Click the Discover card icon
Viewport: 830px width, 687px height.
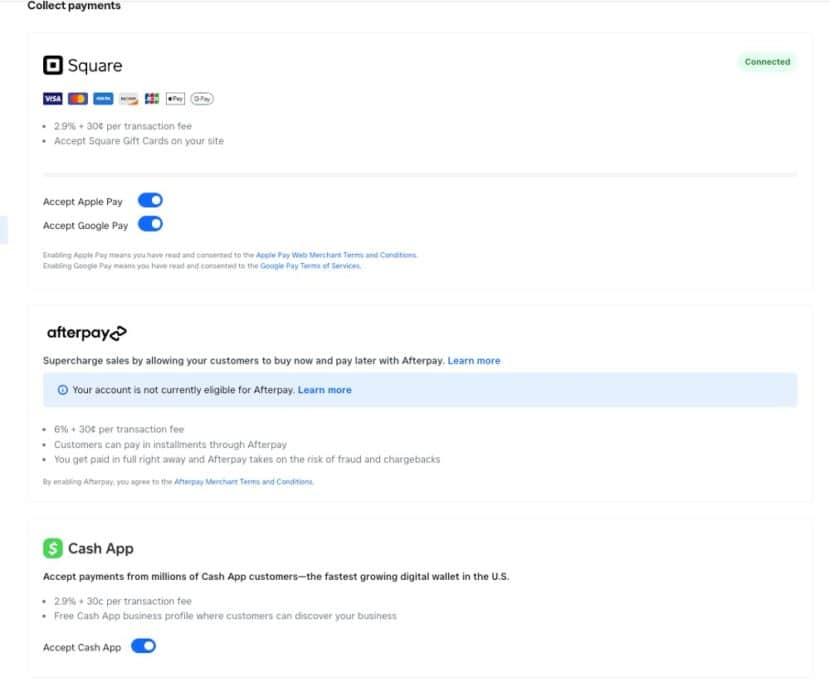click(x=127, y=99)
